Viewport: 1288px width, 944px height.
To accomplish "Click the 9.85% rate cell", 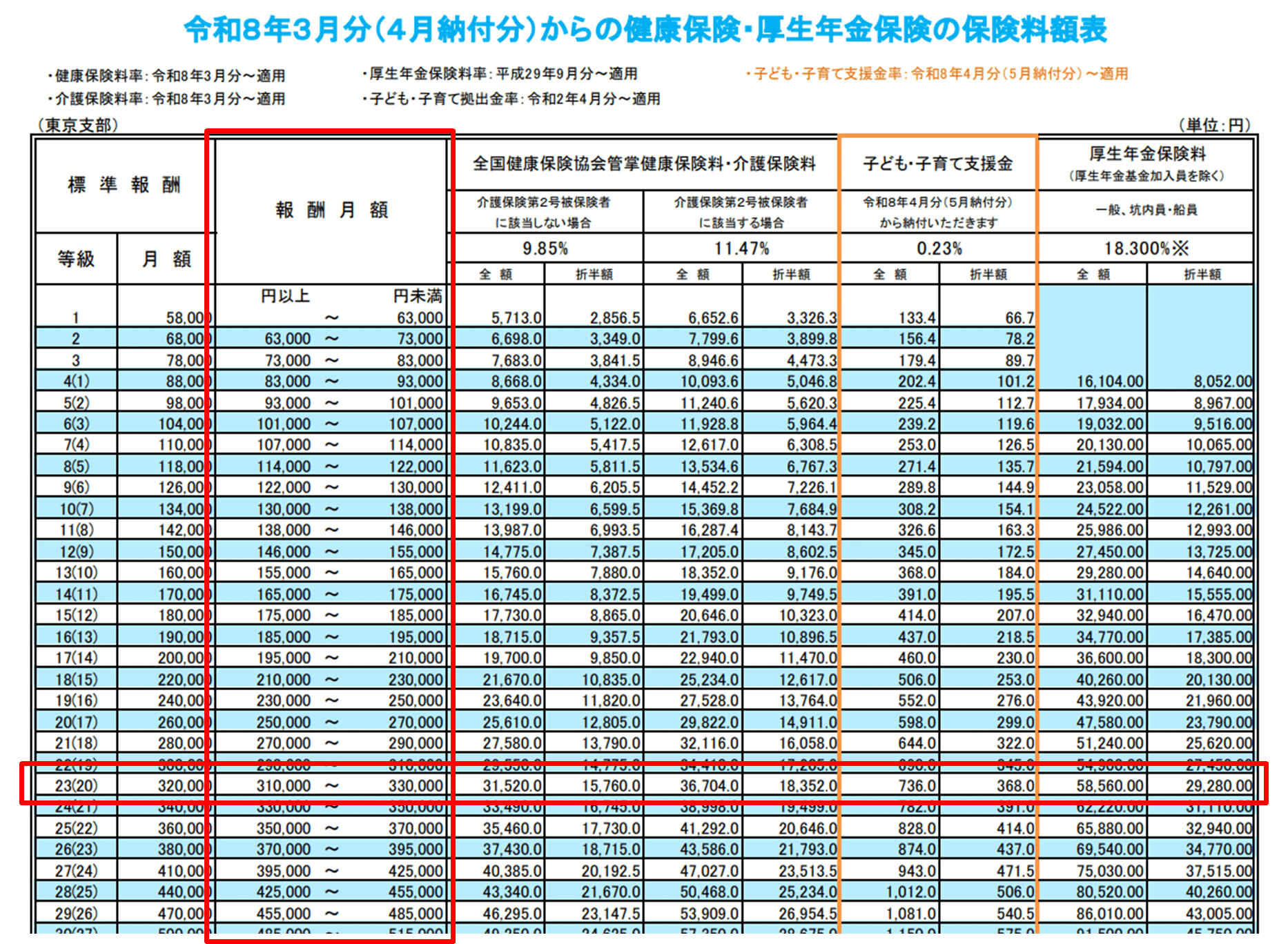I will point(545,248).
